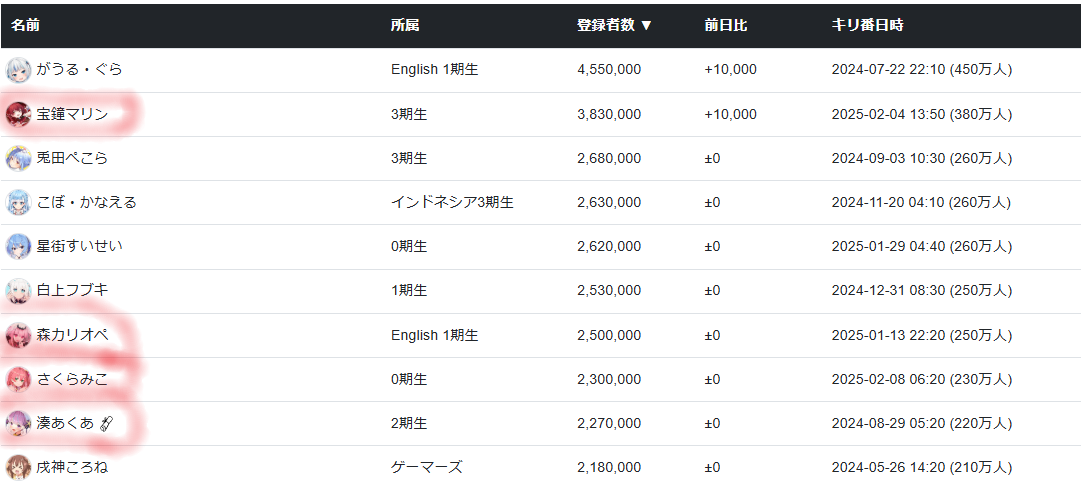Open the がうる・ぐら name link
This screenshot has width=1087, height=489.
tap(80, 70)
